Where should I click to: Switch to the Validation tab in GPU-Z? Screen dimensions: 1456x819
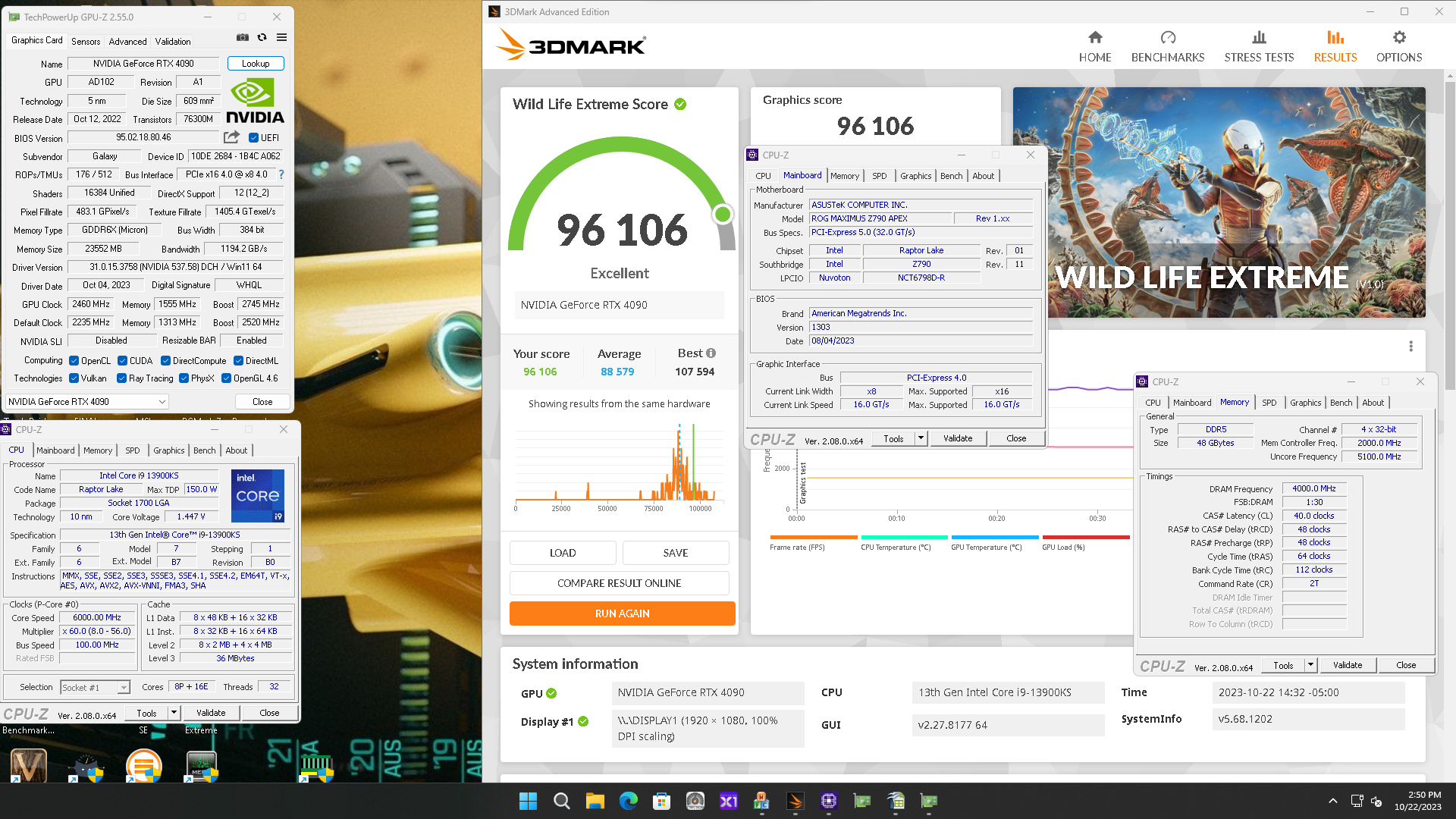pos(173,42)
